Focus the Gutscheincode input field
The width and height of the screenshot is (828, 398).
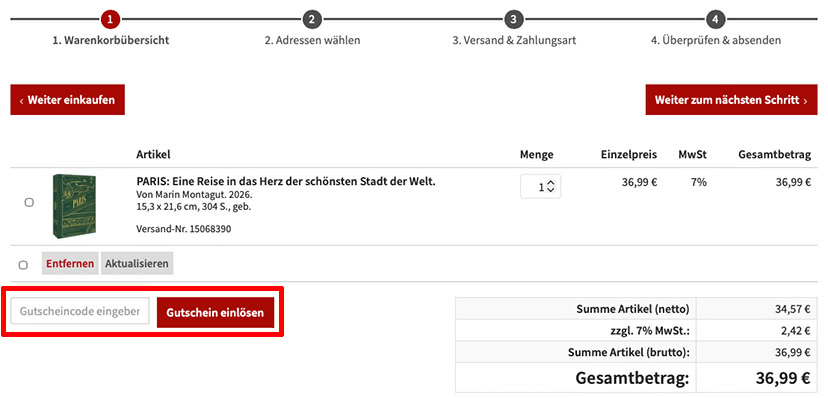[x=80, y=311]
